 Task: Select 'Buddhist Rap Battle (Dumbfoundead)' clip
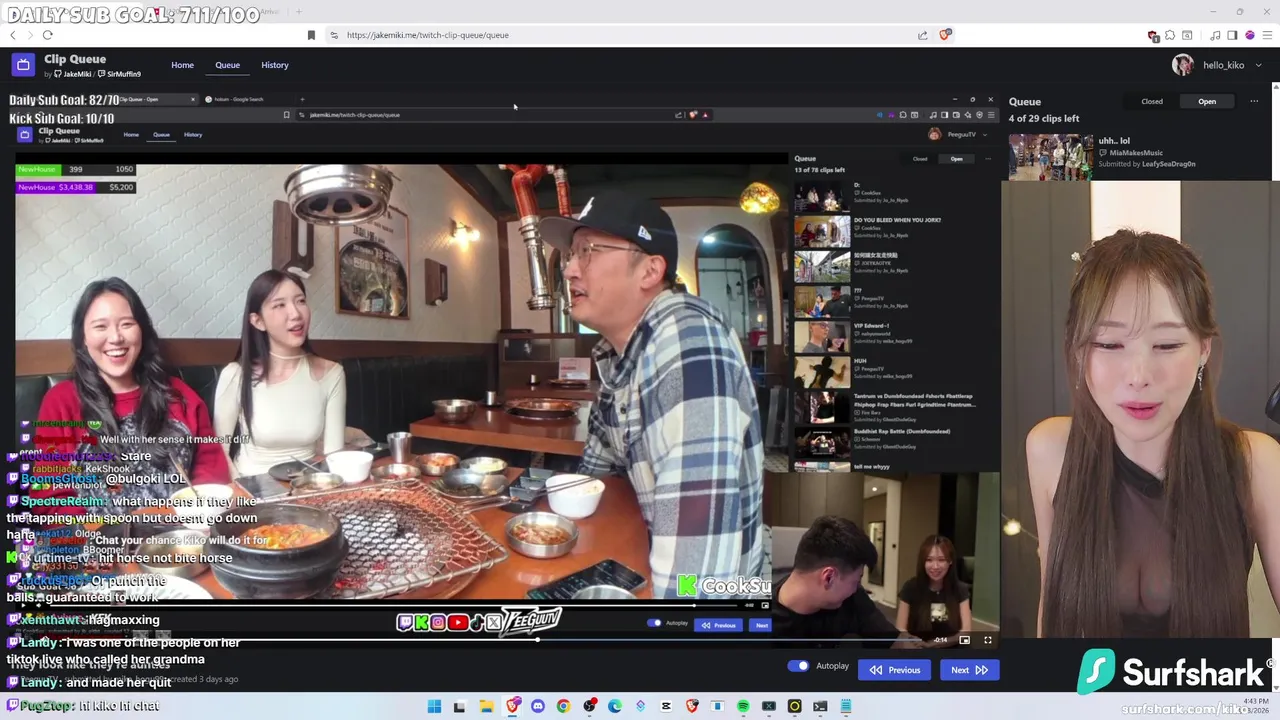901,432
